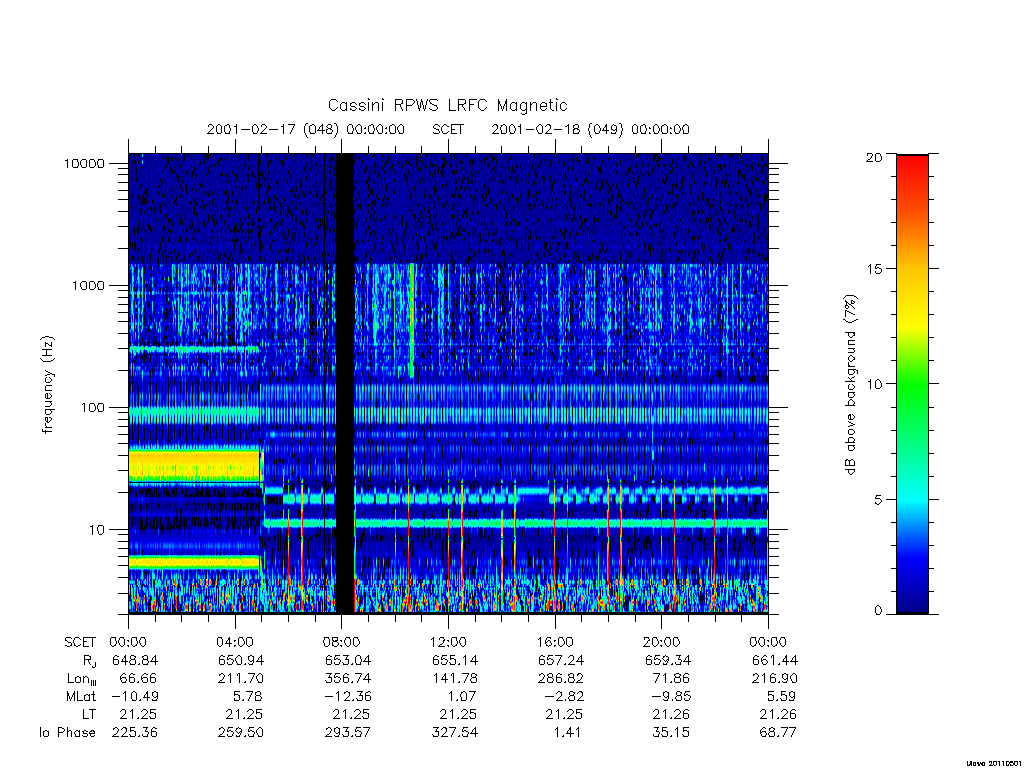Select the green region of the colorbar near 10 dB
The height and width of the screenshot is (768, 1024).
tap(912, 384)
